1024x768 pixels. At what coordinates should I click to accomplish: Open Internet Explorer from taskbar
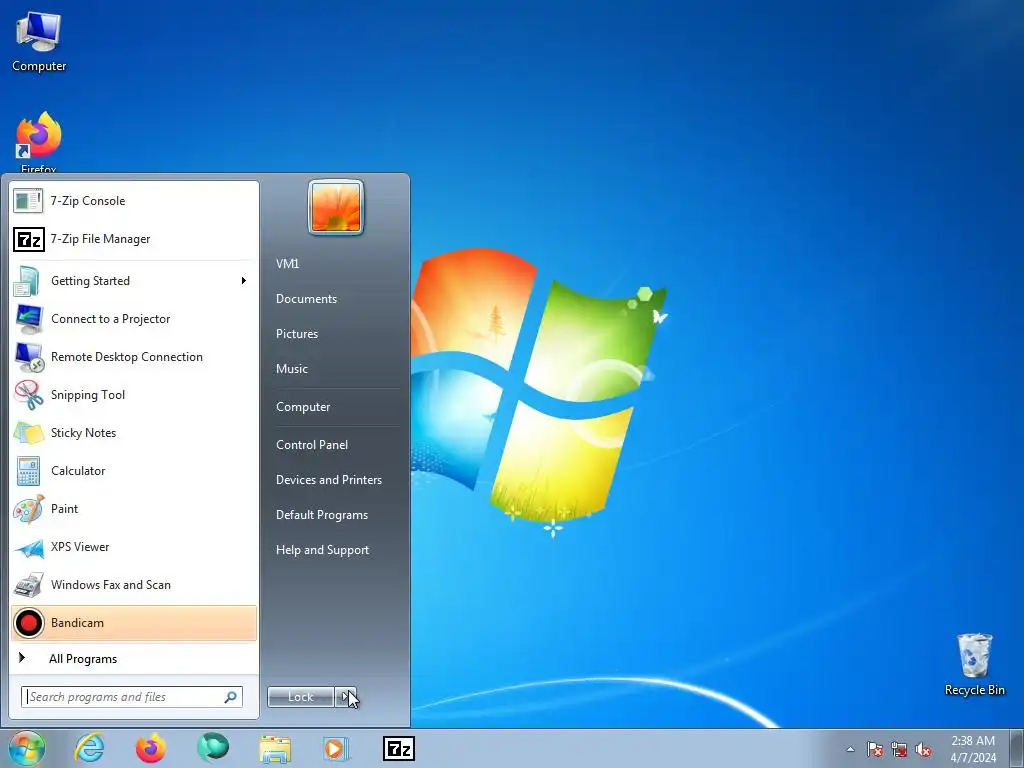coord(89,748)
